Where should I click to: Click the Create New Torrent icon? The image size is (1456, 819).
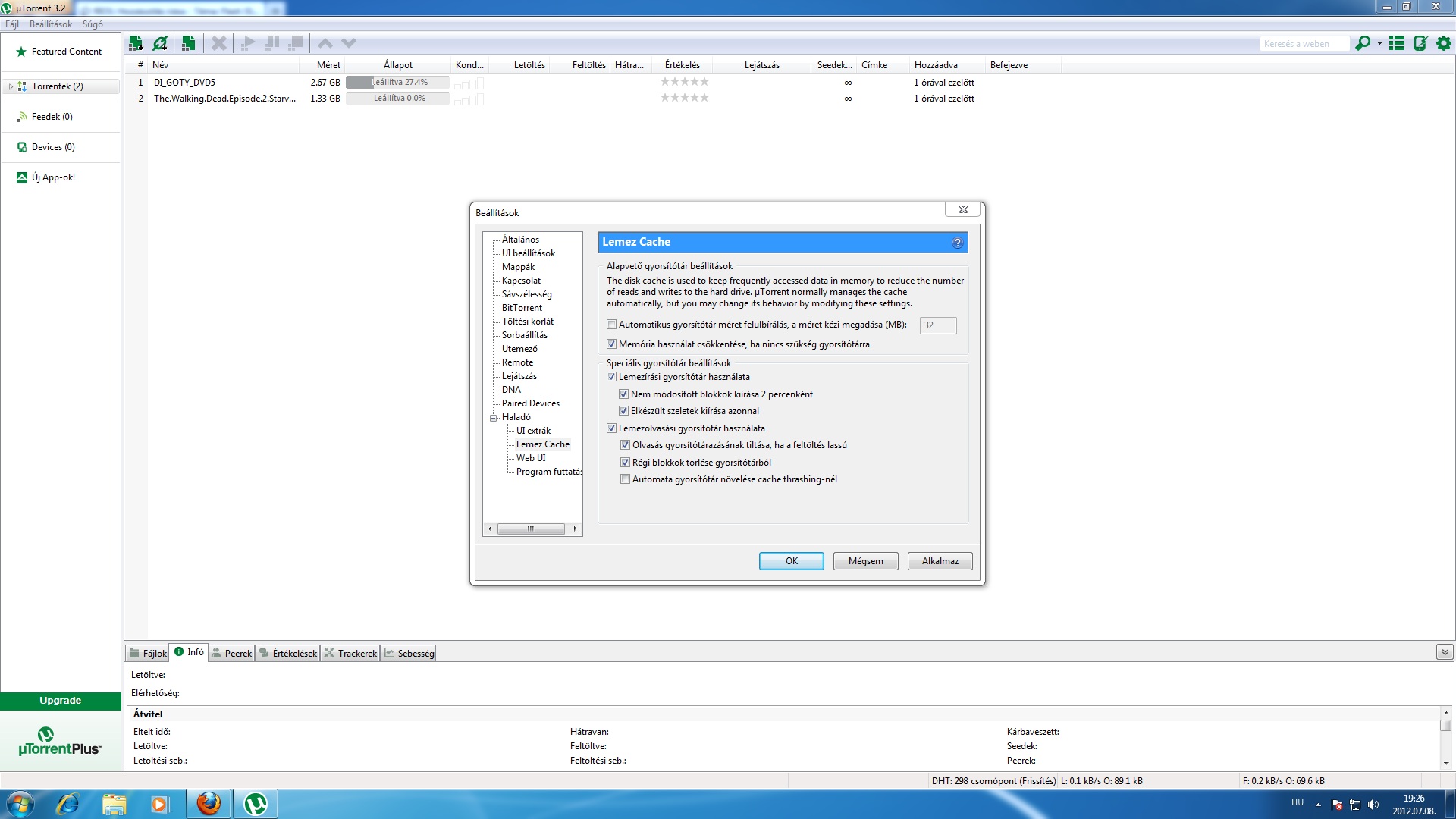(x=188, y=43)
